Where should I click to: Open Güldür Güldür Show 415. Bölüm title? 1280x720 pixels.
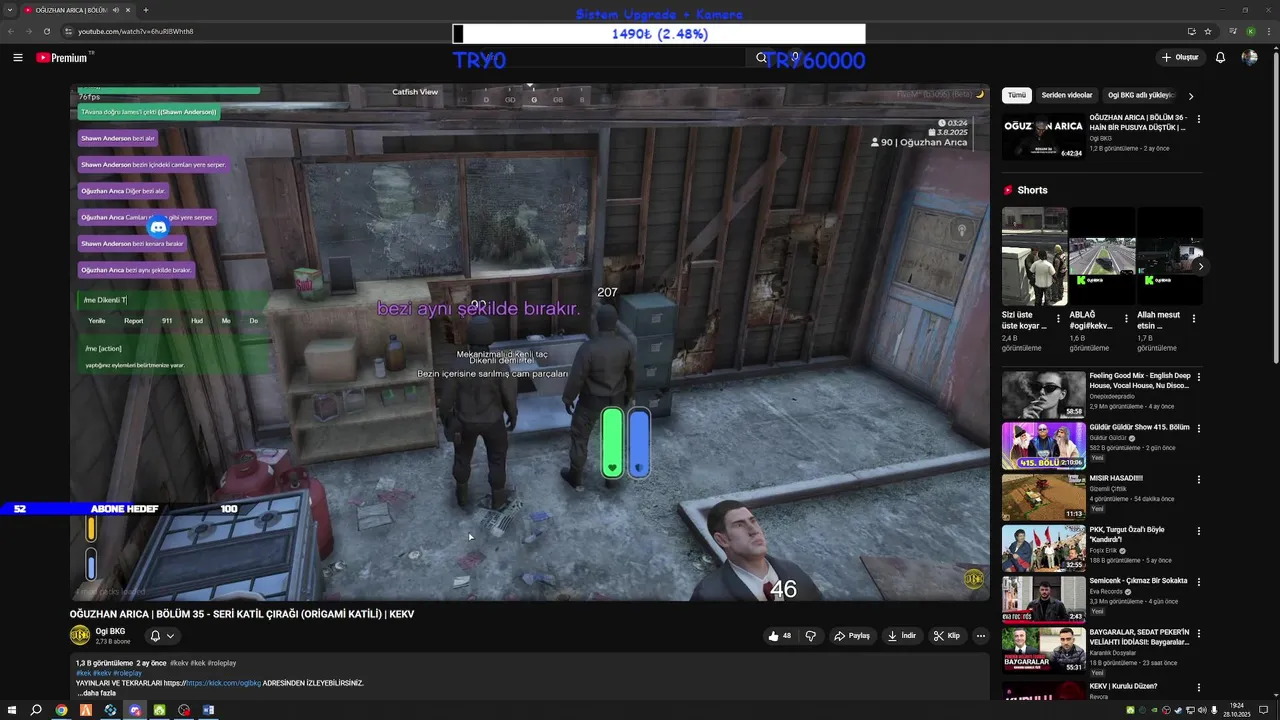click(x=1139, y=427)
